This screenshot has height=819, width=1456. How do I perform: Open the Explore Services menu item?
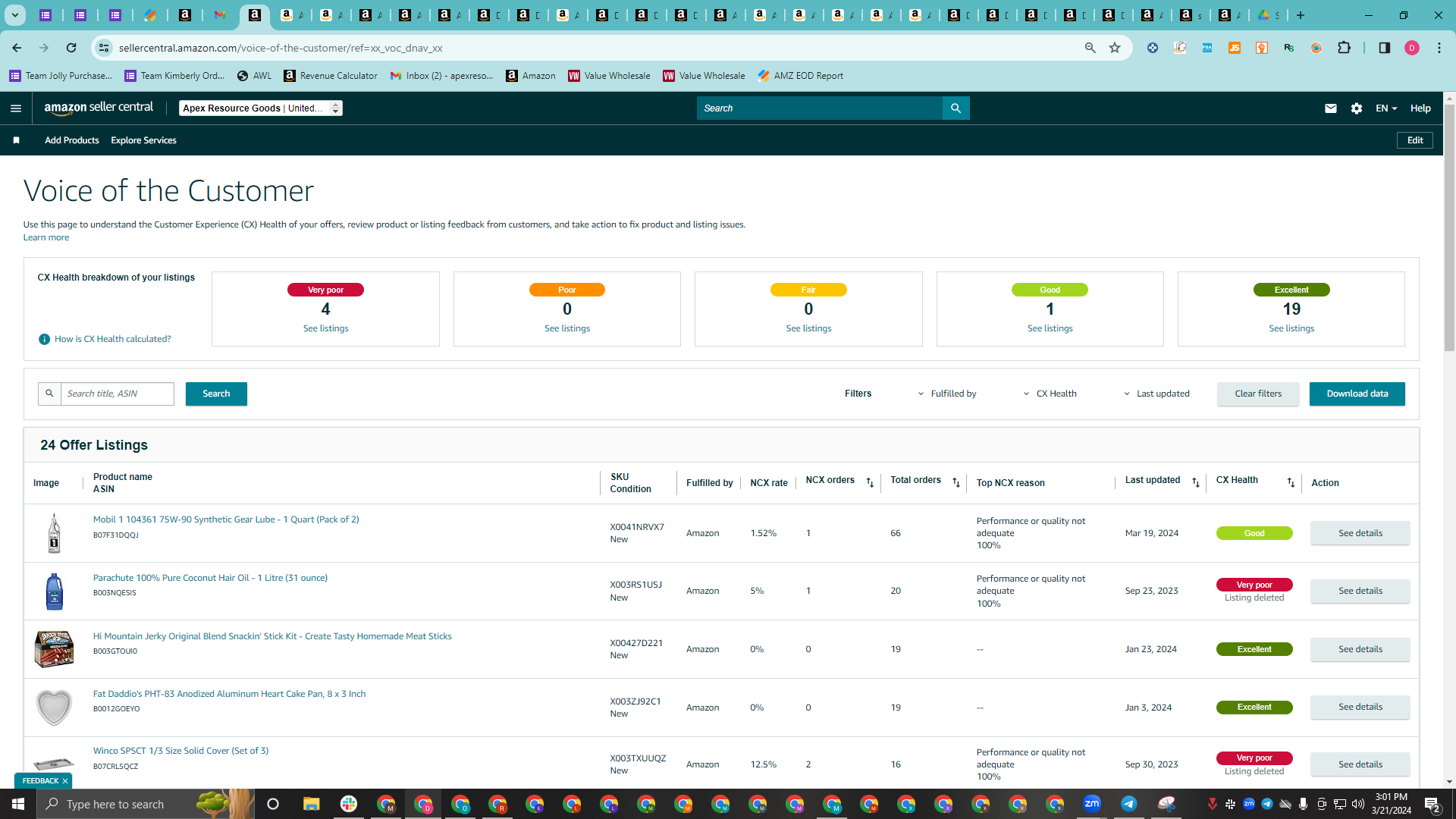(143, 140)
